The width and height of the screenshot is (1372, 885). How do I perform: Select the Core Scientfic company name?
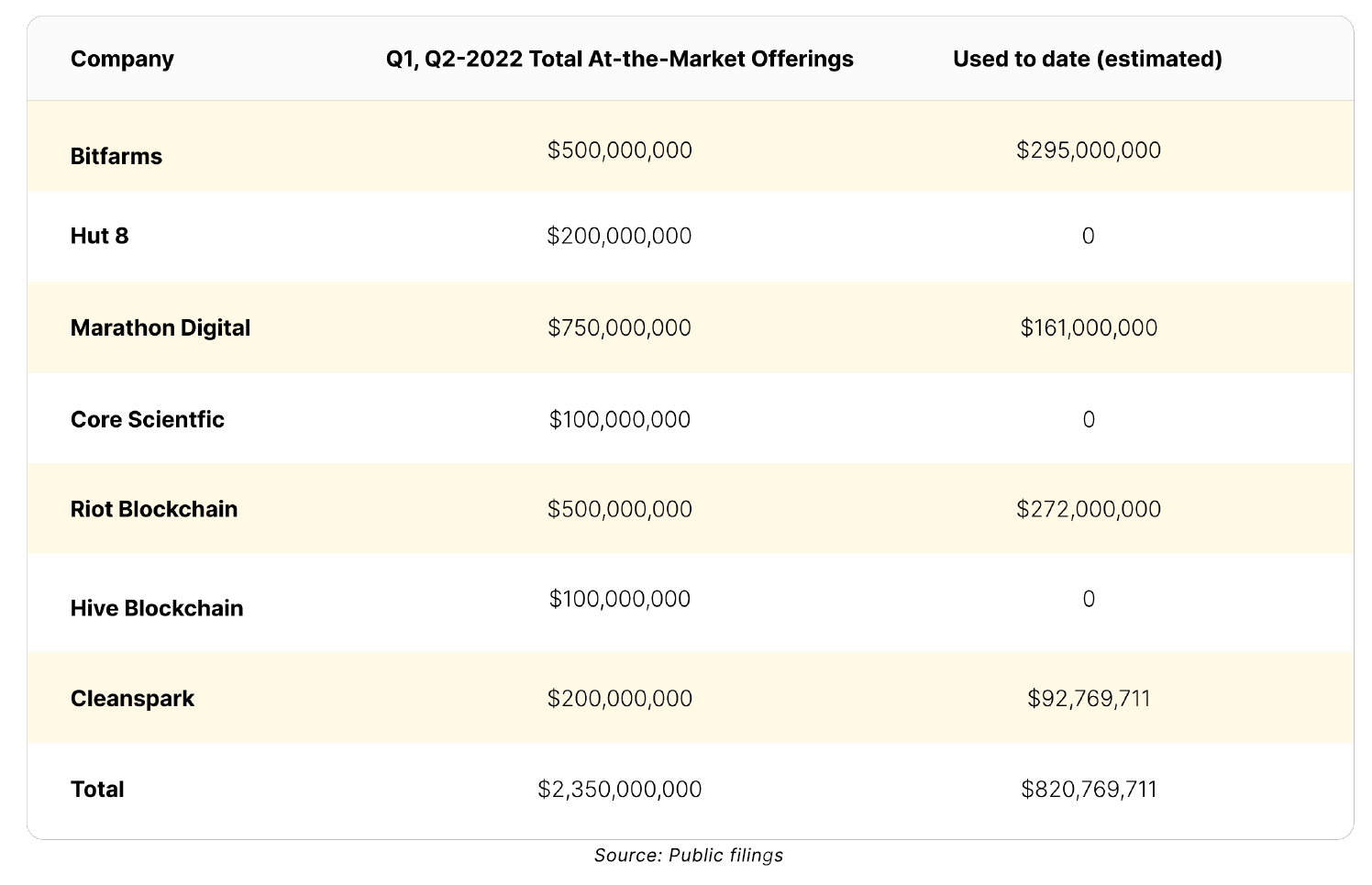click(148, 419)
